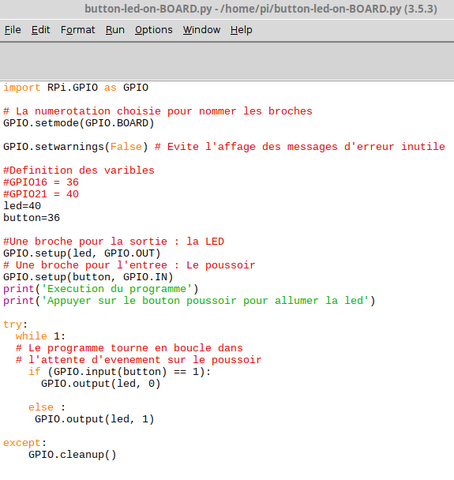This screenshot has width=454, height=480.
Task: Open the File menu
Action: pos(13,30)
